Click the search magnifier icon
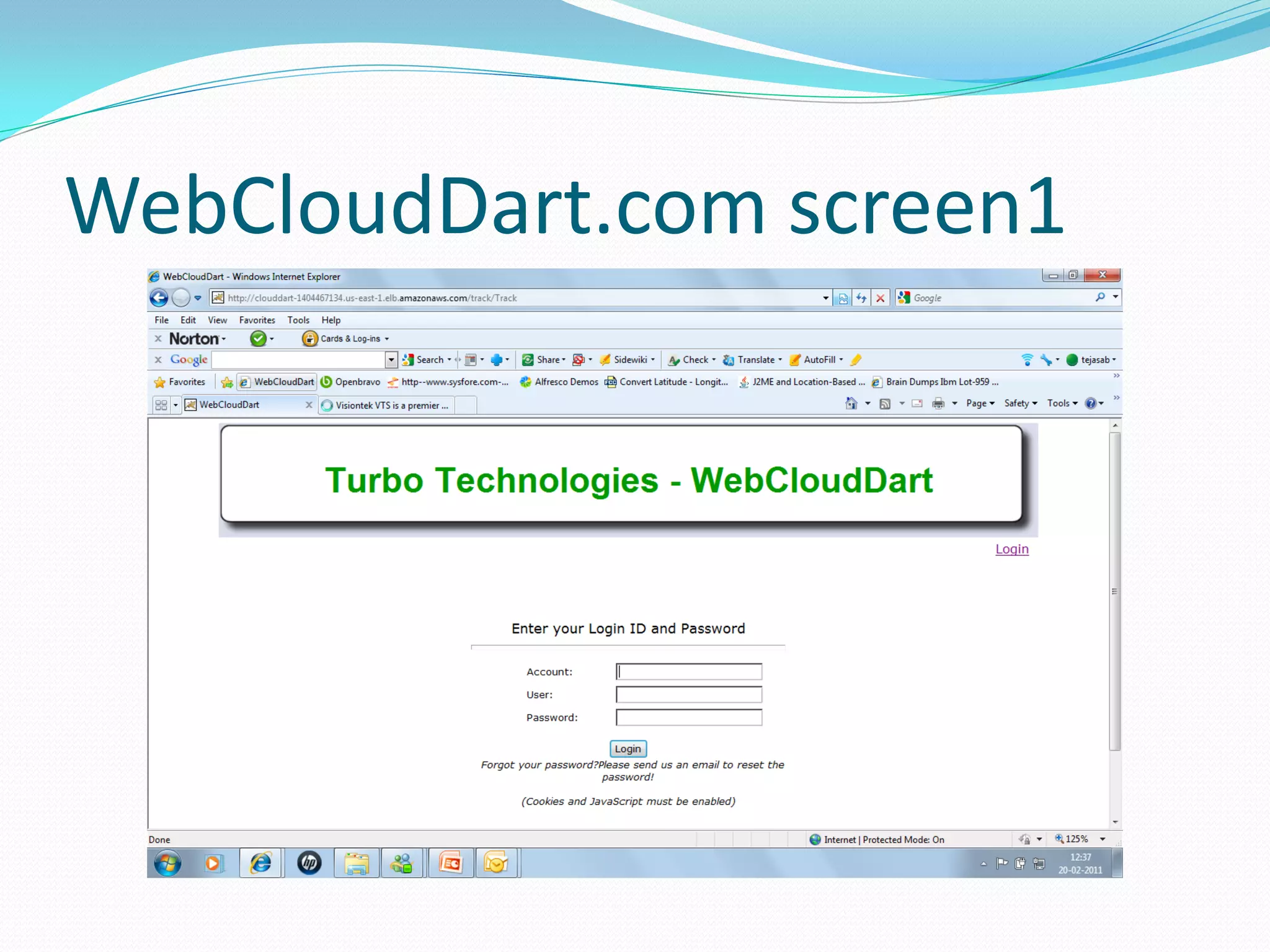Screen dimensions: 1270x952 (x=1100, y=297)
